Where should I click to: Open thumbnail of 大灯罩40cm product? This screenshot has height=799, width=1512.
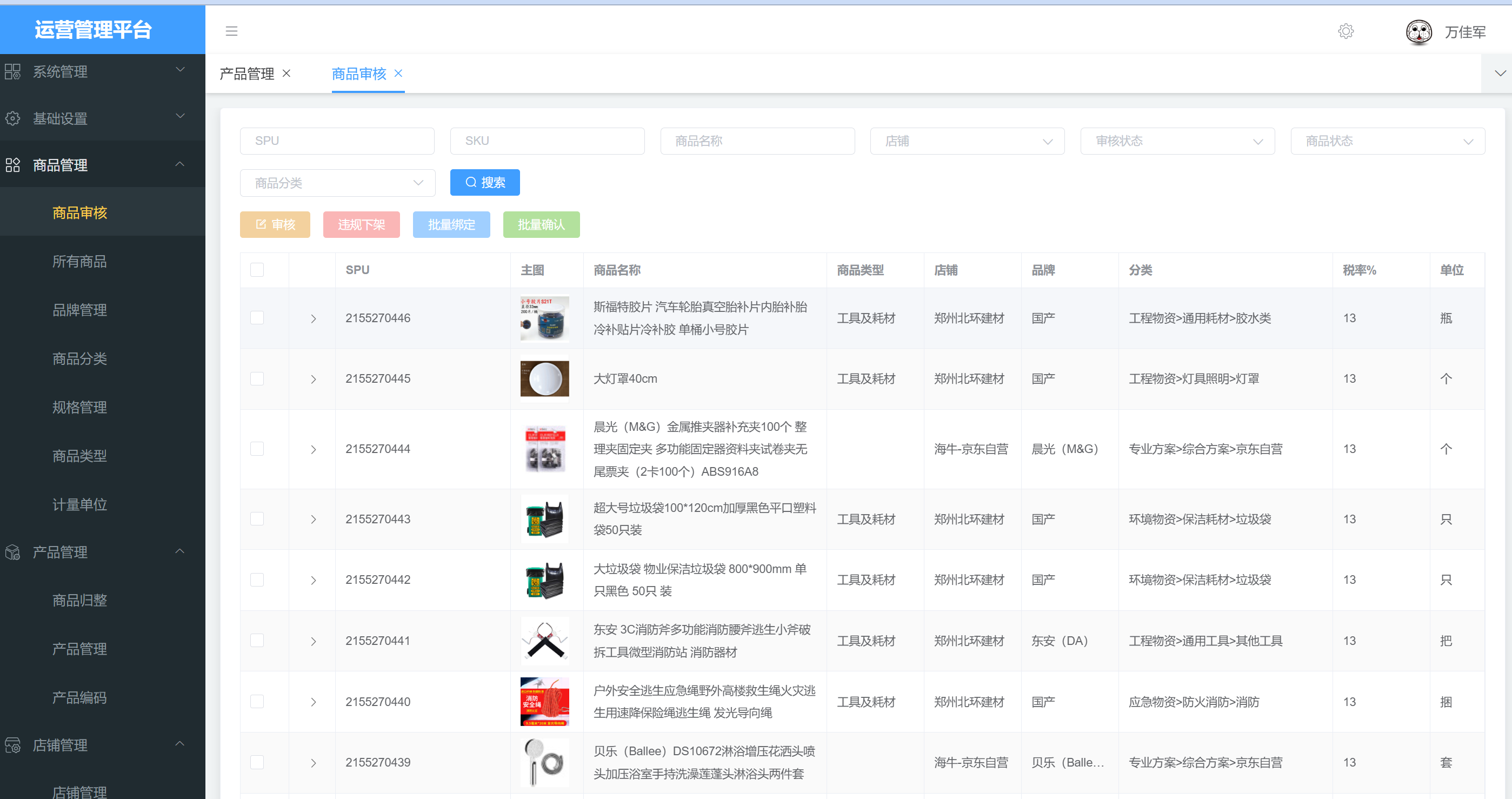click(x=545, y=378)
